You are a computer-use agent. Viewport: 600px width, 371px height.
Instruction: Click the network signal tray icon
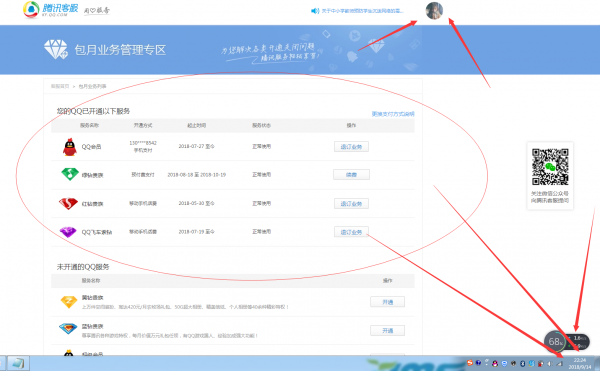coord(559,364)
